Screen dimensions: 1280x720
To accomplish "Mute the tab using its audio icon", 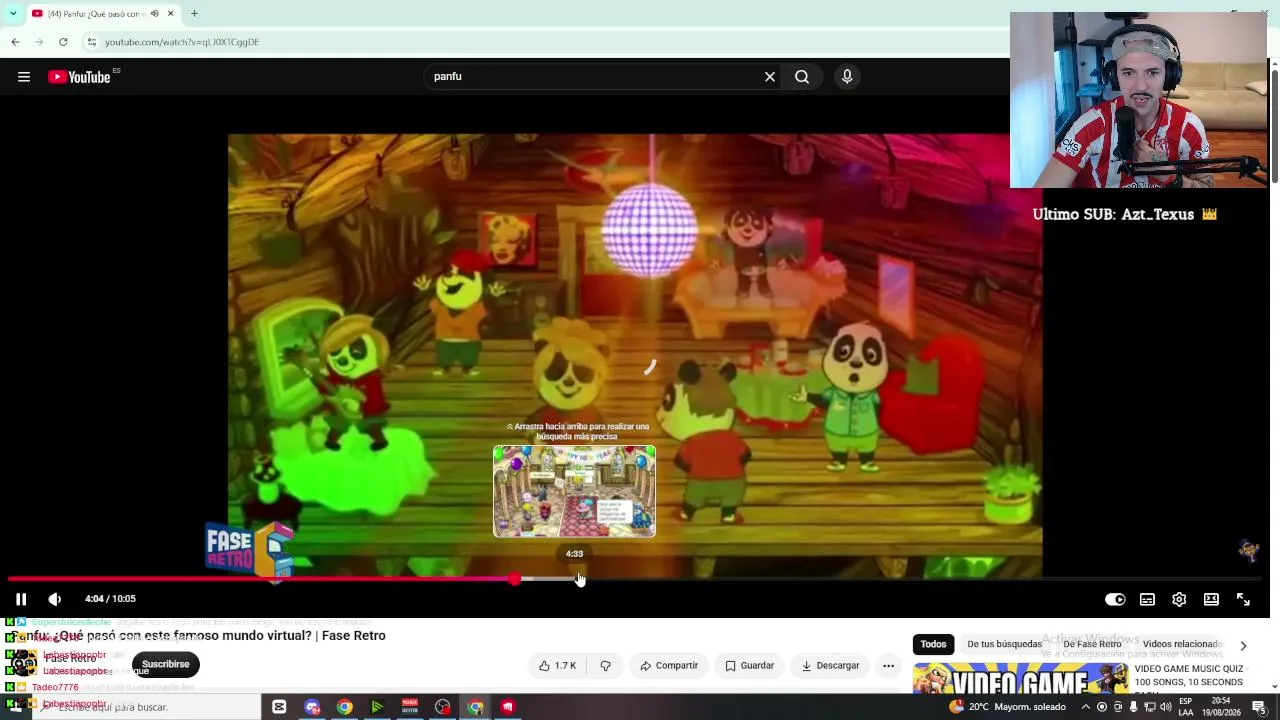I will pyautogui.click(x=154, y=14).
